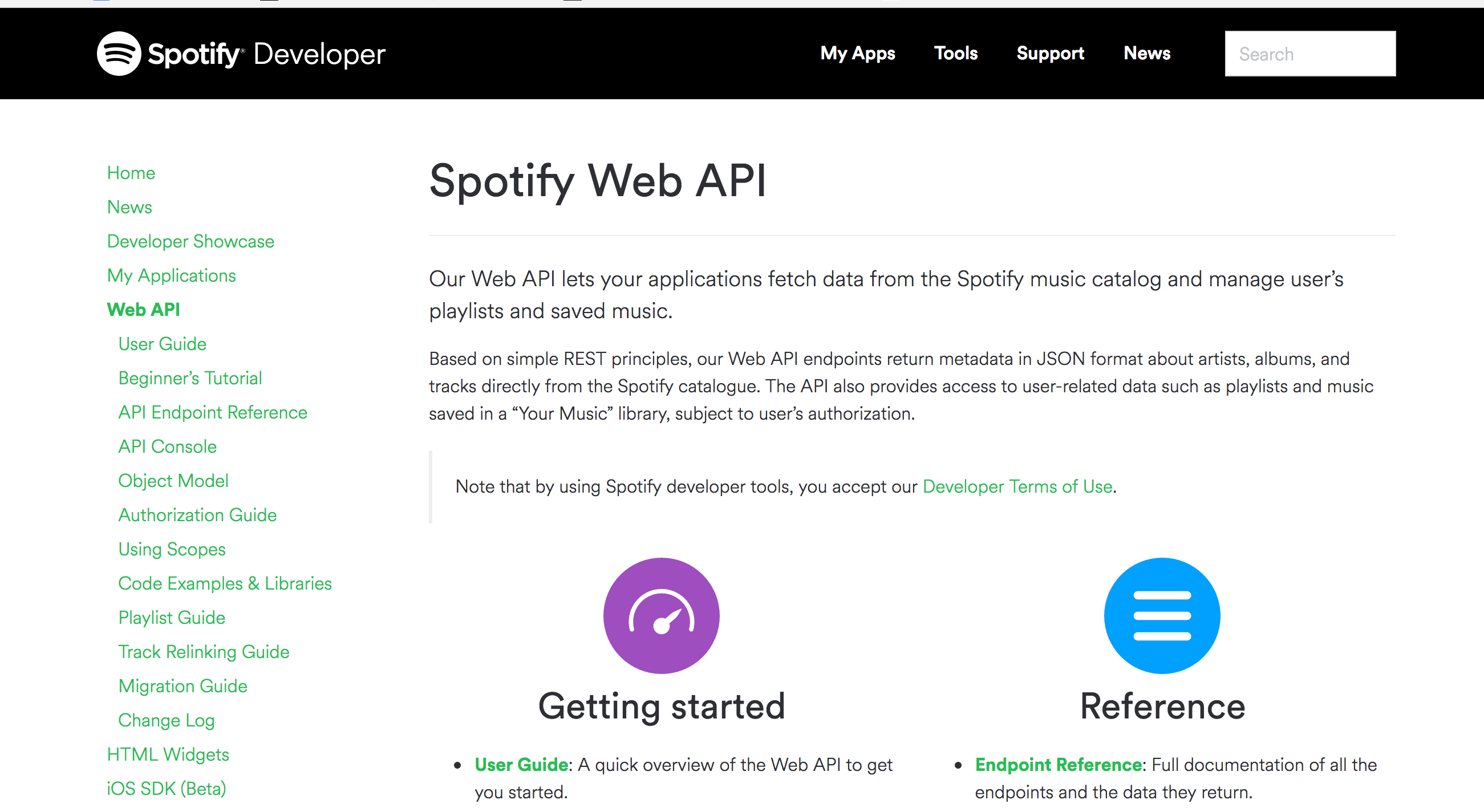Click the Spotify logo icon
This screenshot has height=812, width=1484.
tap(119, 54)
